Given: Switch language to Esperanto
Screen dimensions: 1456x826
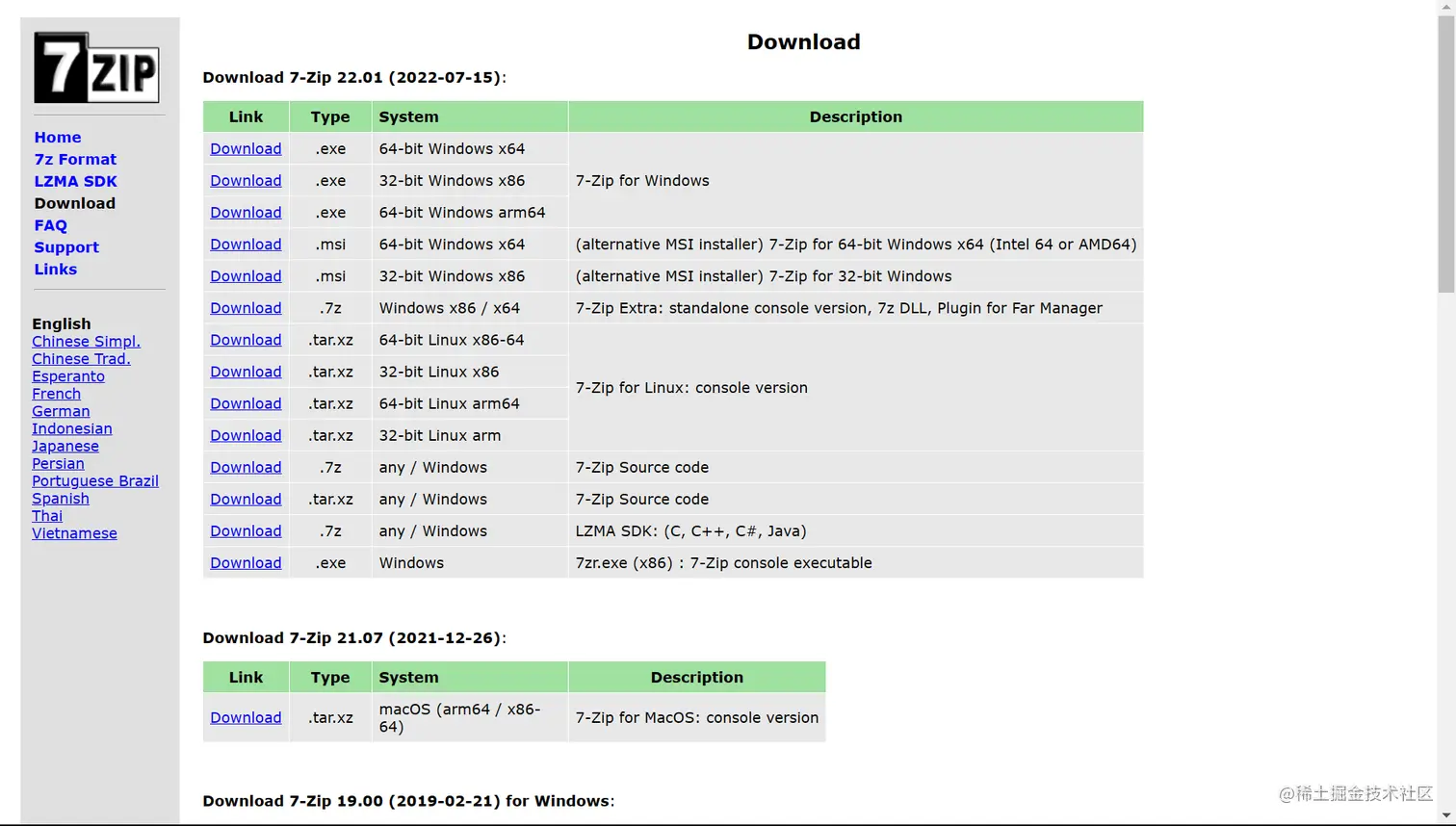Looking at the screenshot, I should coord(68,376).
